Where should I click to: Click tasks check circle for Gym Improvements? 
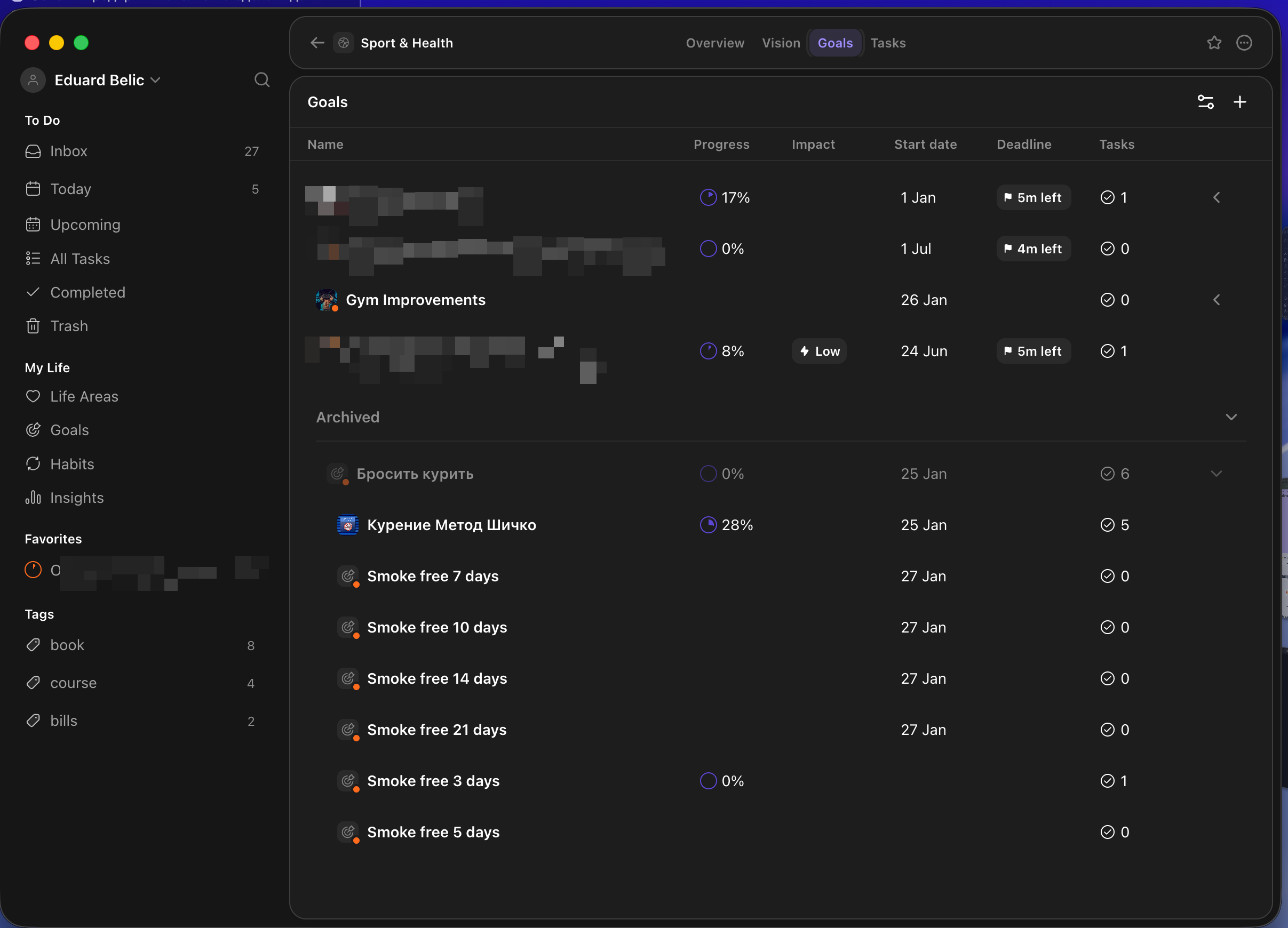click(x=1108, y=300)
